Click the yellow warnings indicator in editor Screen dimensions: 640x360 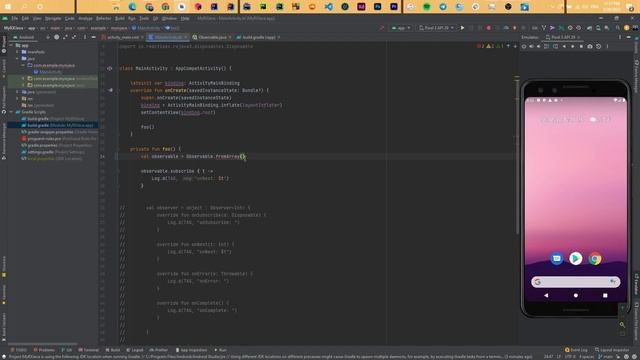[490, 46]
